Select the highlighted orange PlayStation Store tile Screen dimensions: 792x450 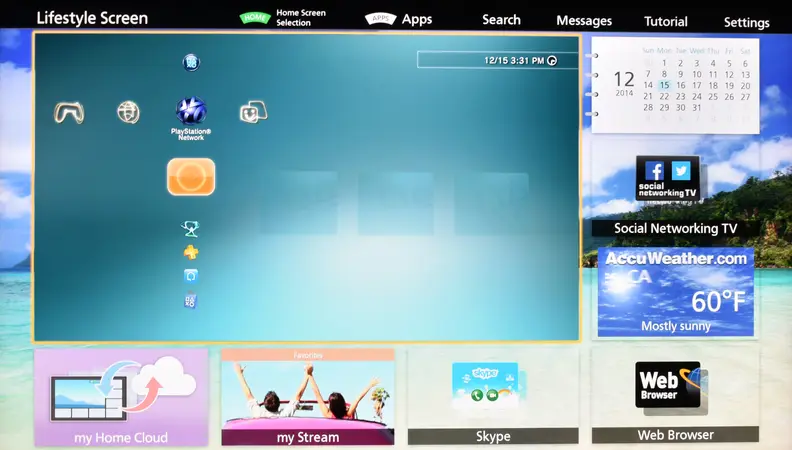click(191, 177)
